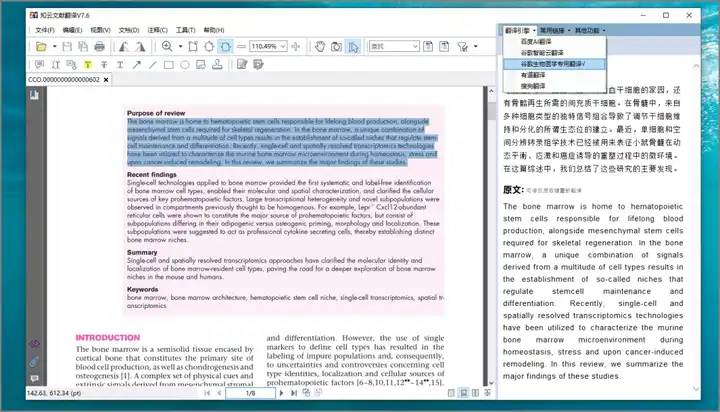
Task: Click the 1/8 page number field
Action: (250, 393)
